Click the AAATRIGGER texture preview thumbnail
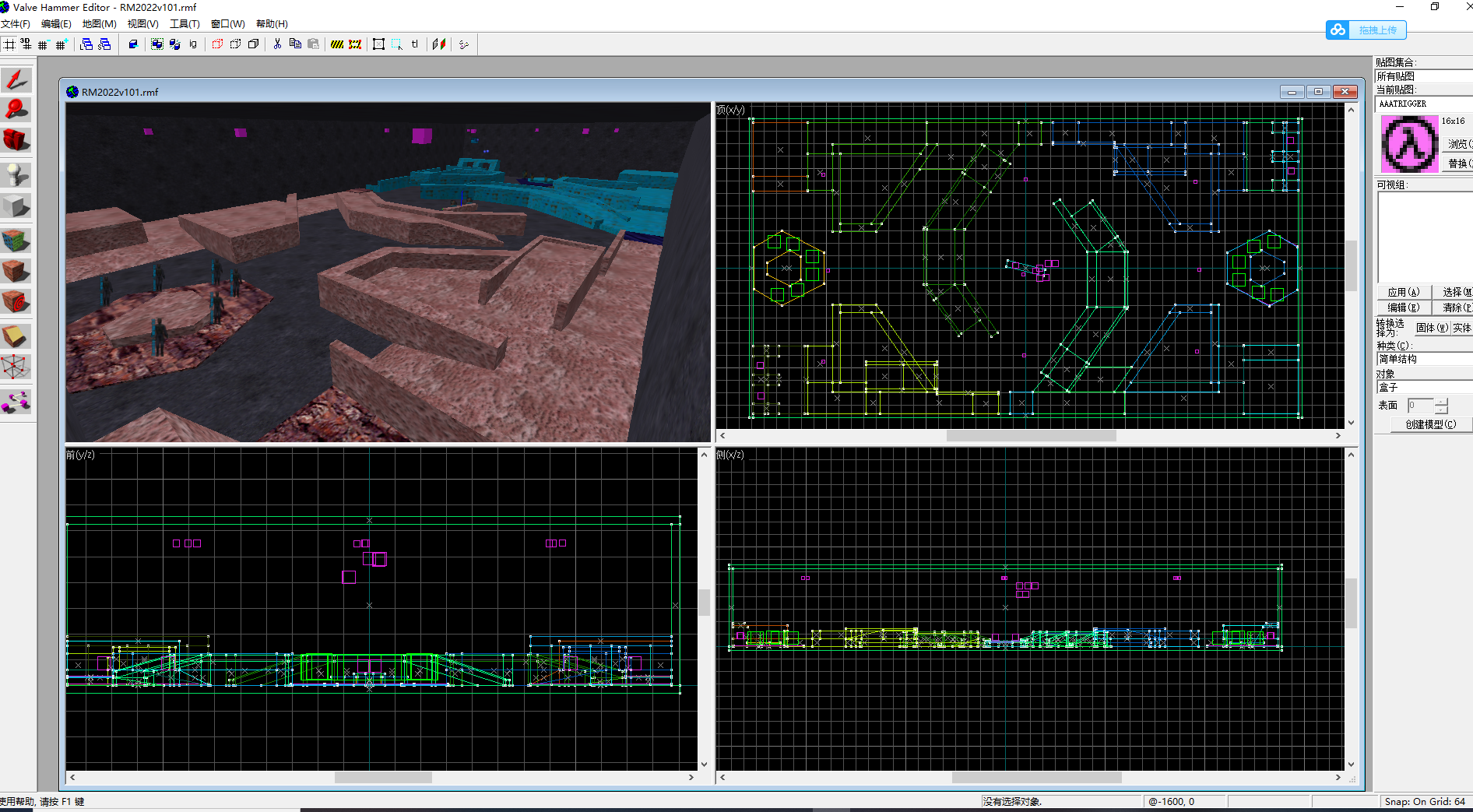Screen dimensions: 1473x812 (1409, 144)
